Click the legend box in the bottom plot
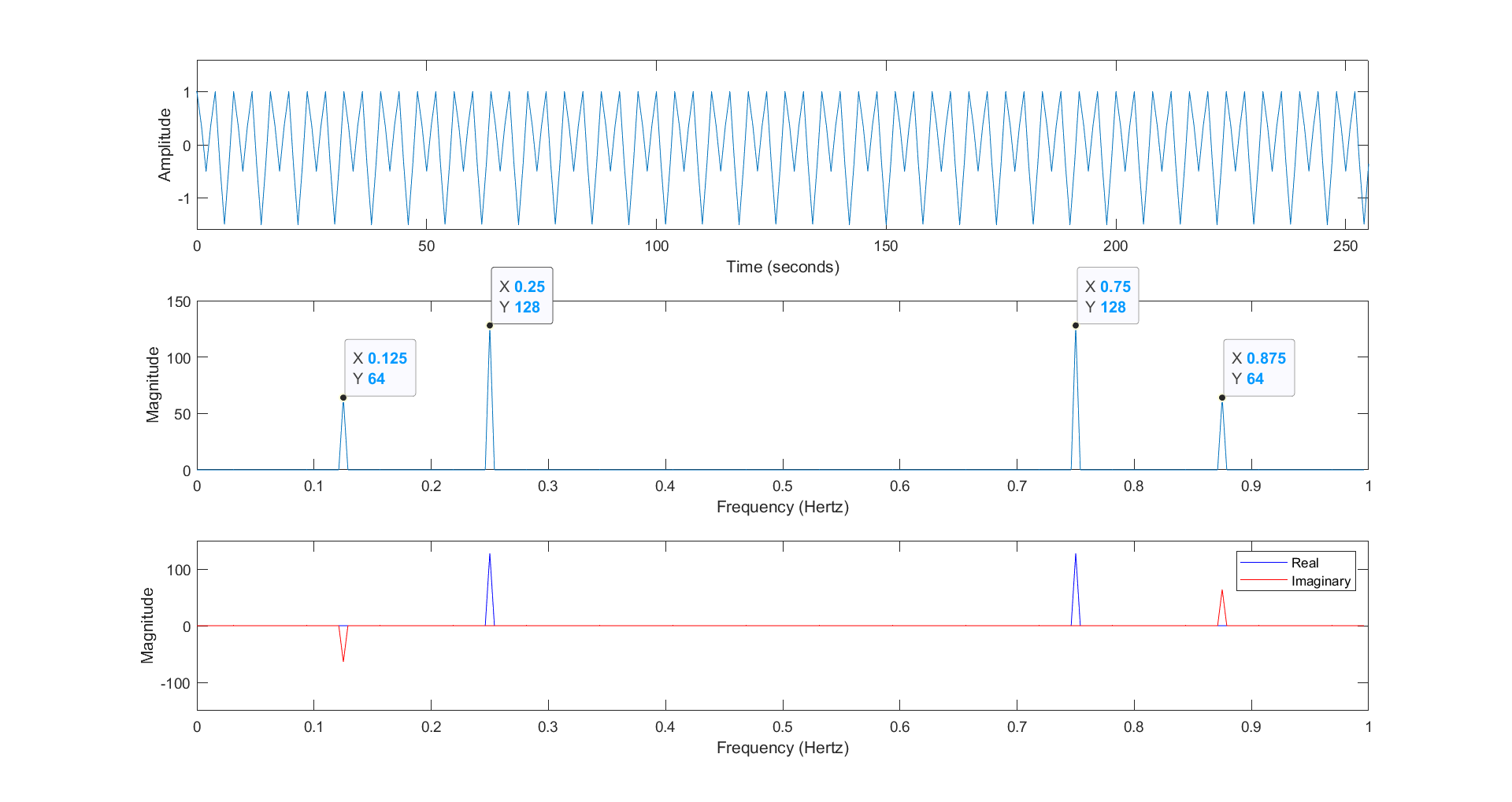Screen dimensions: 1512x802 point(1296,571)
